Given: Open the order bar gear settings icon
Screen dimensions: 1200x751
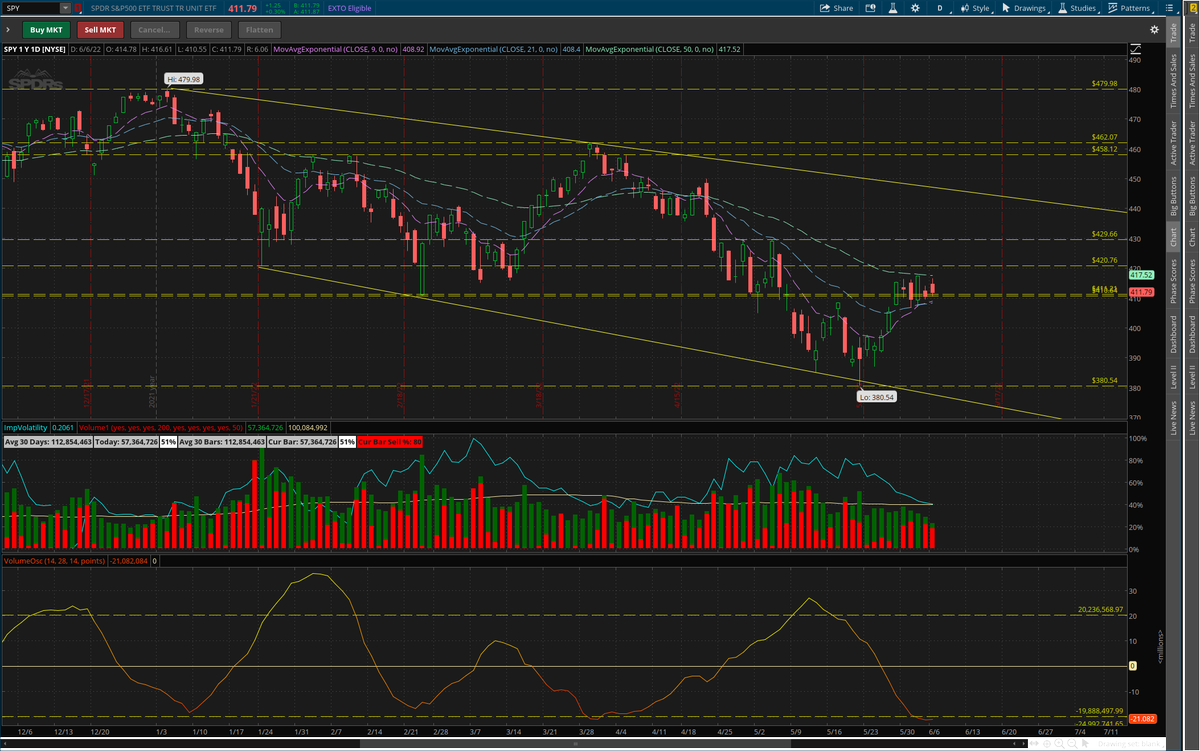Looking at the screenshot, I should (x=1154, y=30).
